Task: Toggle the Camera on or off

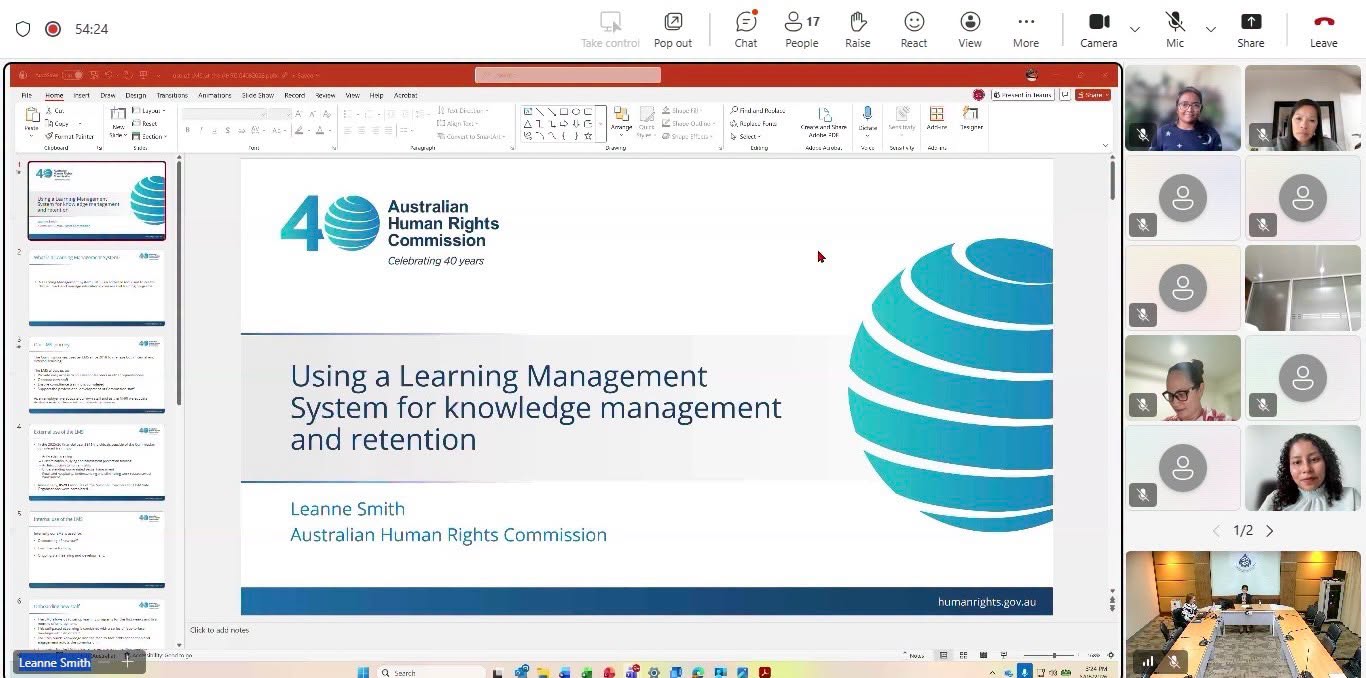Action: (1098, 29)
